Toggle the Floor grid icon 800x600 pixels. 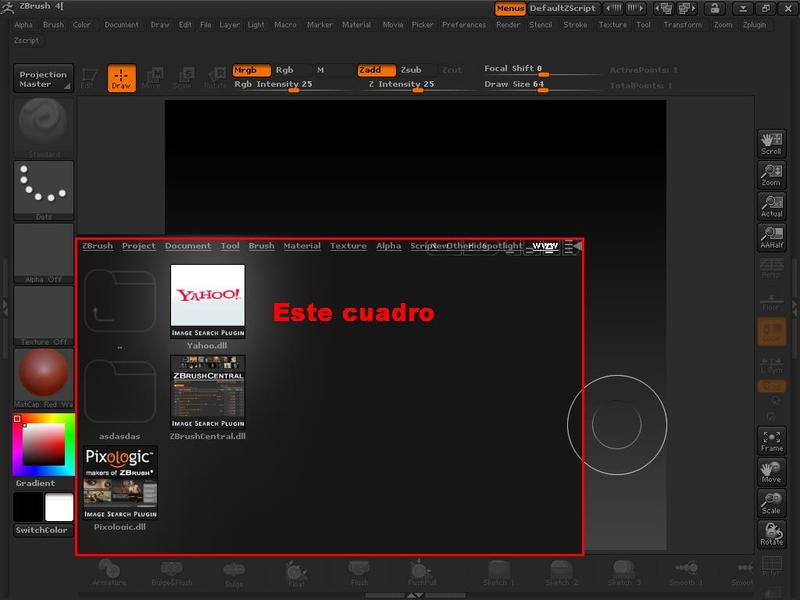(771, 302)
